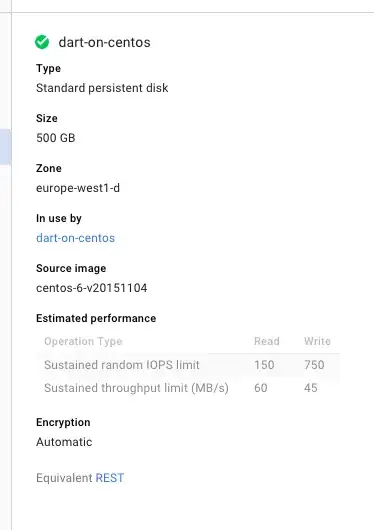Click the Standard persistent disk type value
374x530 pixels.
click(102, 88)
